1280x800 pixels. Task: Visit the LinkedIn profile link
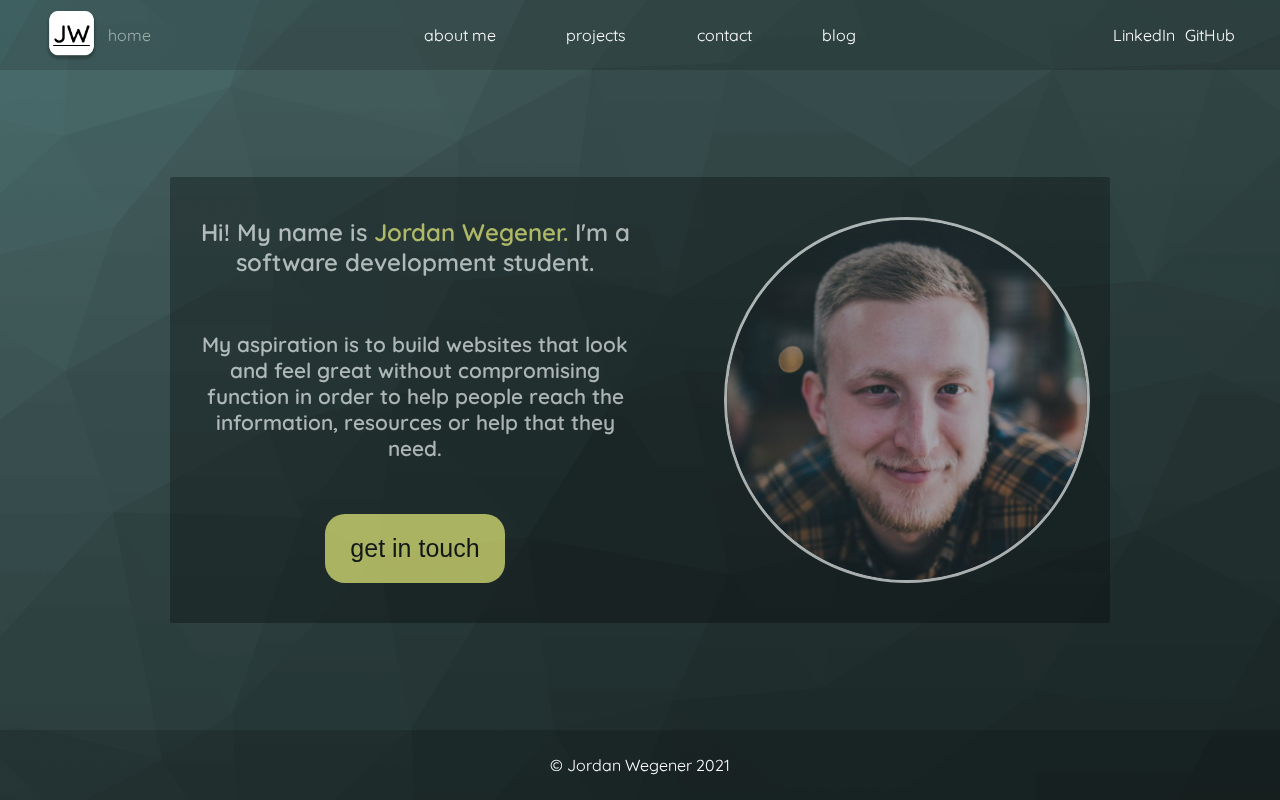(x=1144, y=36)
